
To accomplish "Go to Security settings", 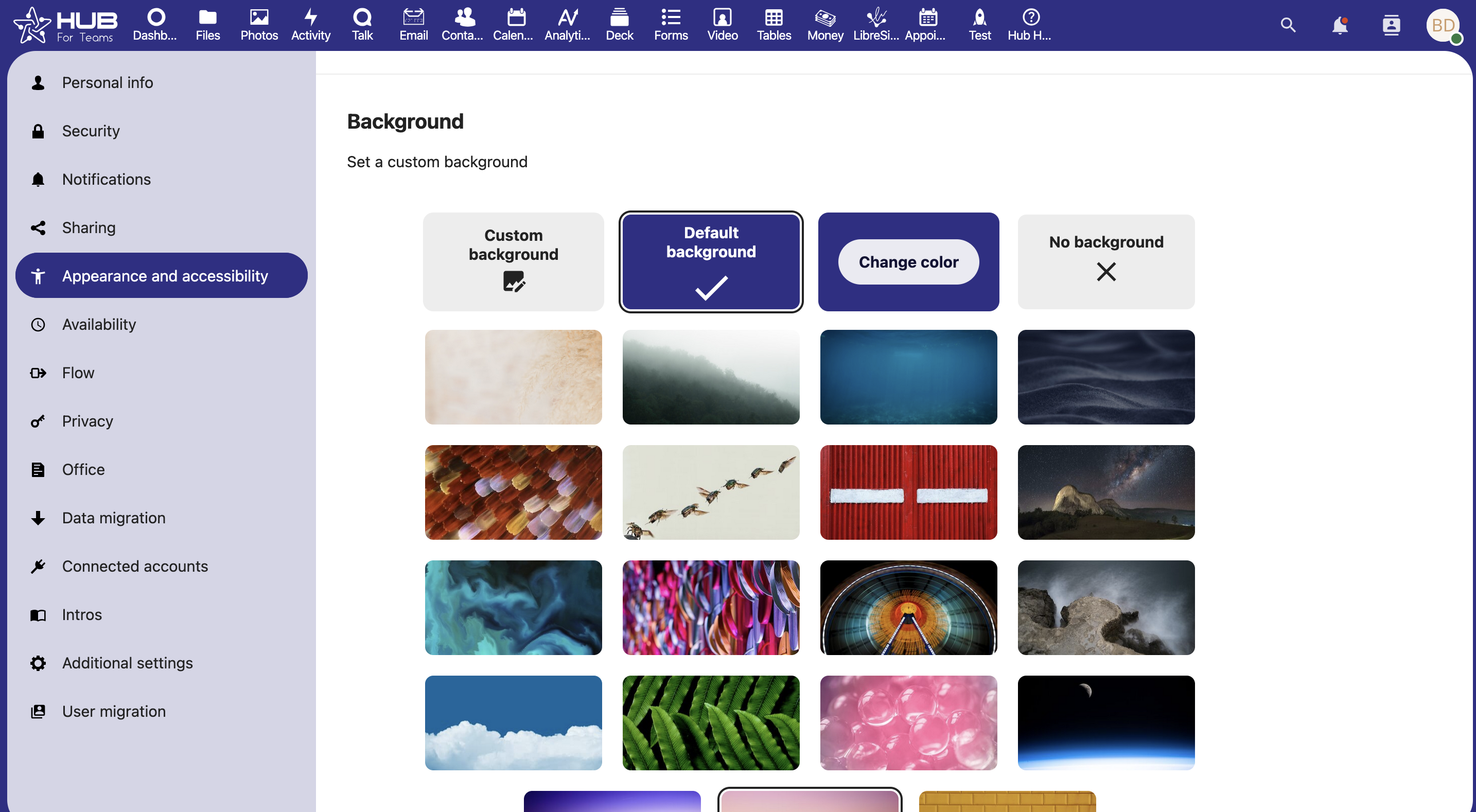I will pyautogui.click(x=162, y=131).
